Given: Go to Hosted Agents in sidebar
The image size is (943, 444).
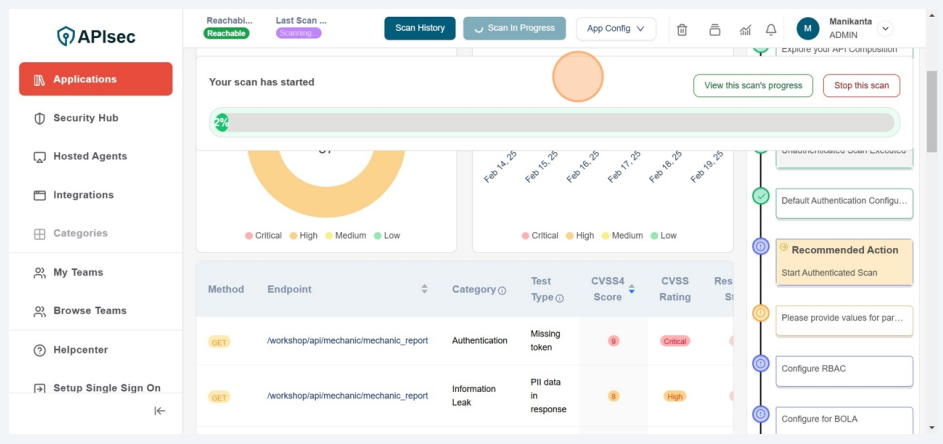Looking at the screenshot, I should pos(89,157).
